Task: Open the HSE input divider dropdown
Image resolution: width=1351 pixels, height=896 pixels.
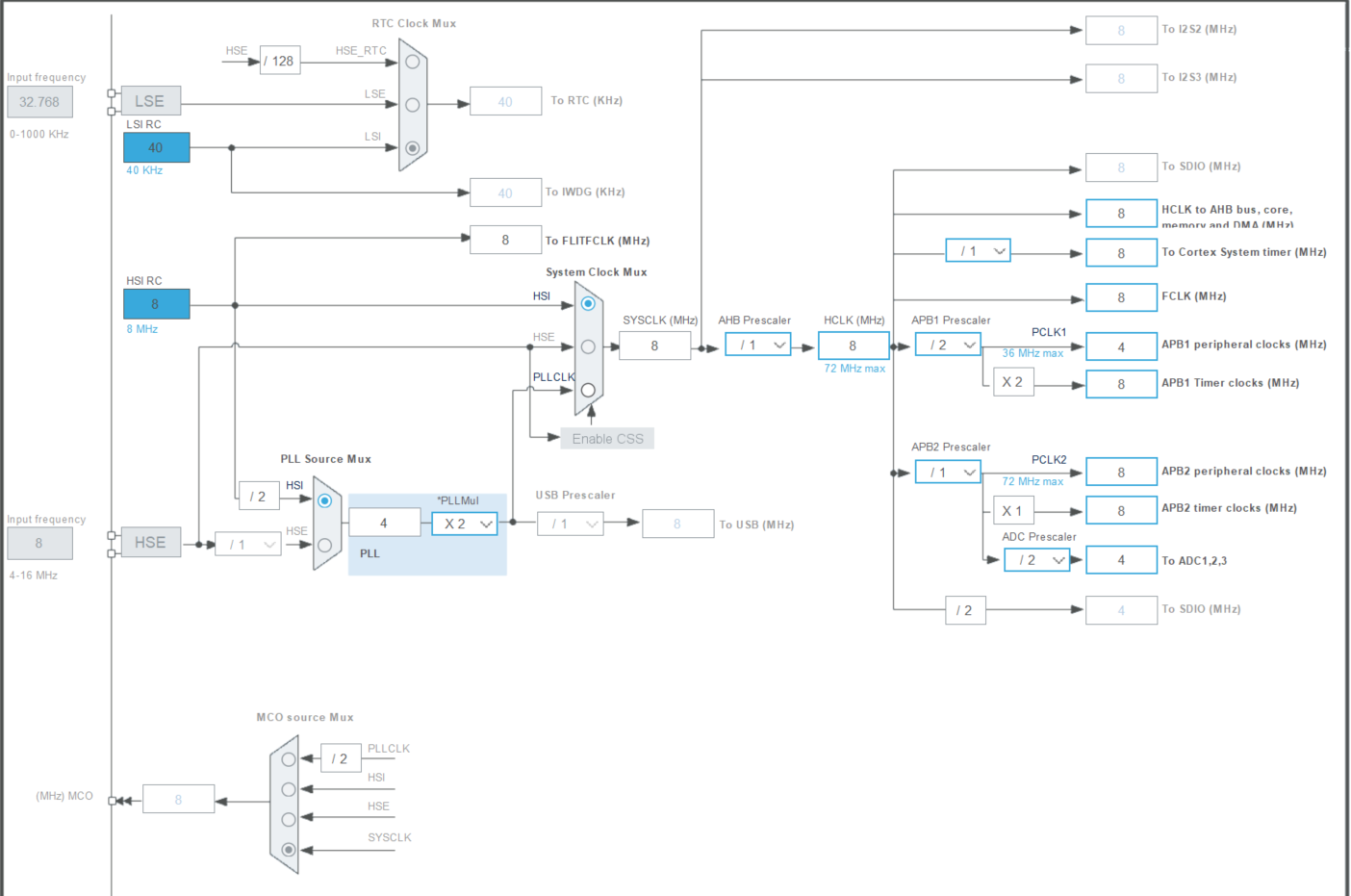Action: coord(248,544)
